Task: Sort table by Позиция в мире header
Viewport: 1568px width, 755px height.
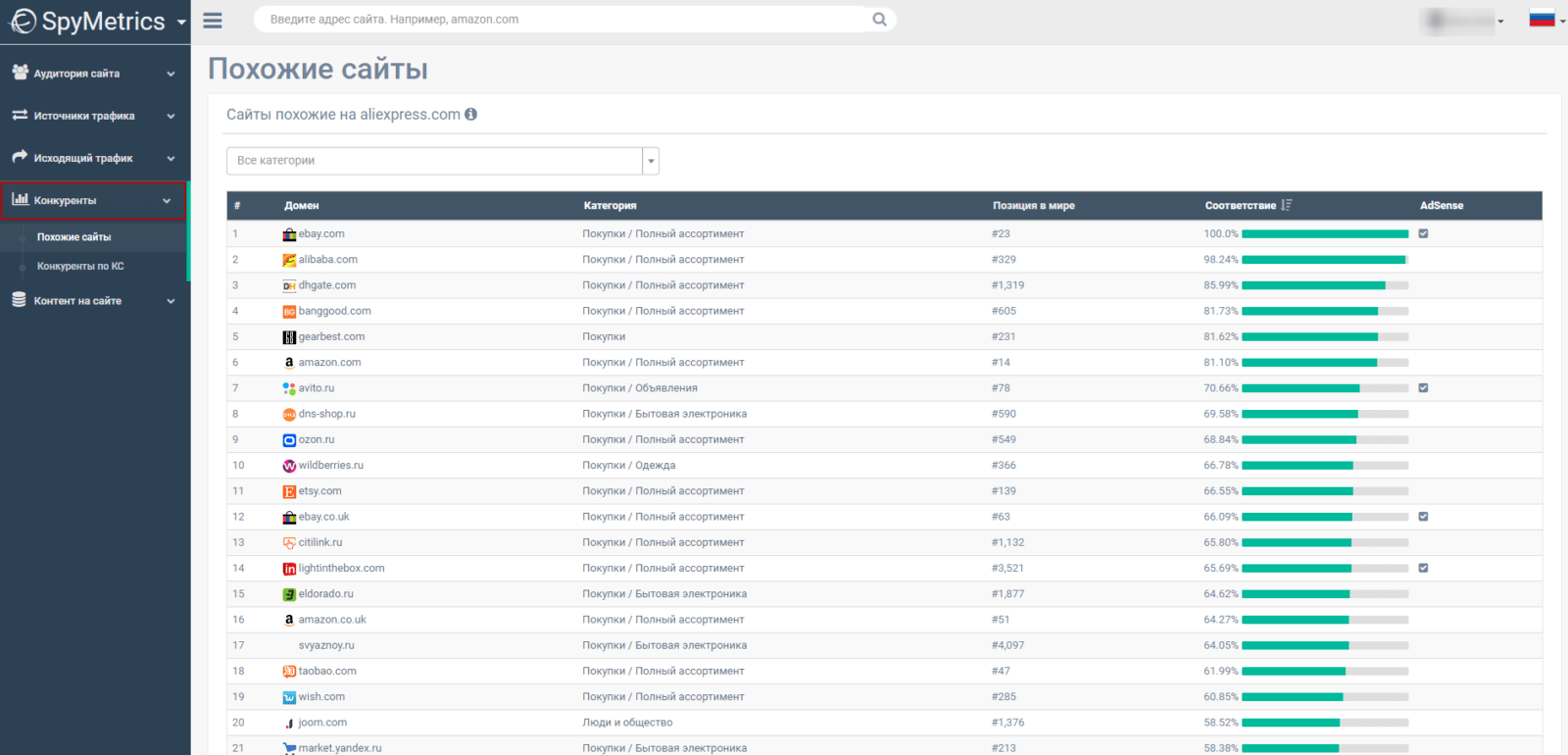Action: click(1034, 206)
